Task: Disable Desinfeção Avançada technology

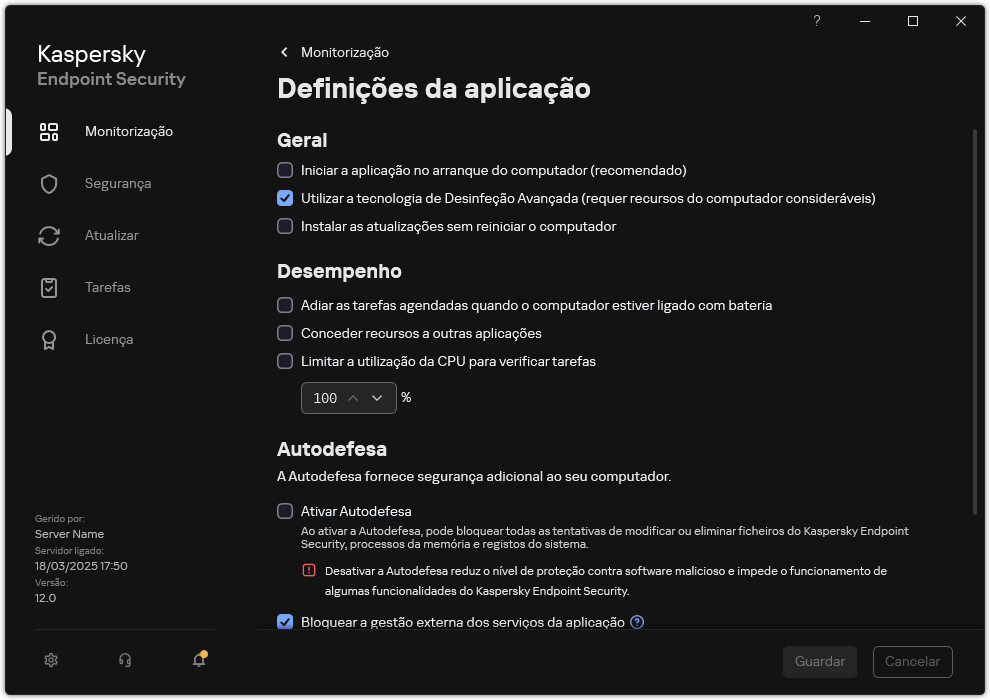Action: pyautogui.click(x=285, y=198)
